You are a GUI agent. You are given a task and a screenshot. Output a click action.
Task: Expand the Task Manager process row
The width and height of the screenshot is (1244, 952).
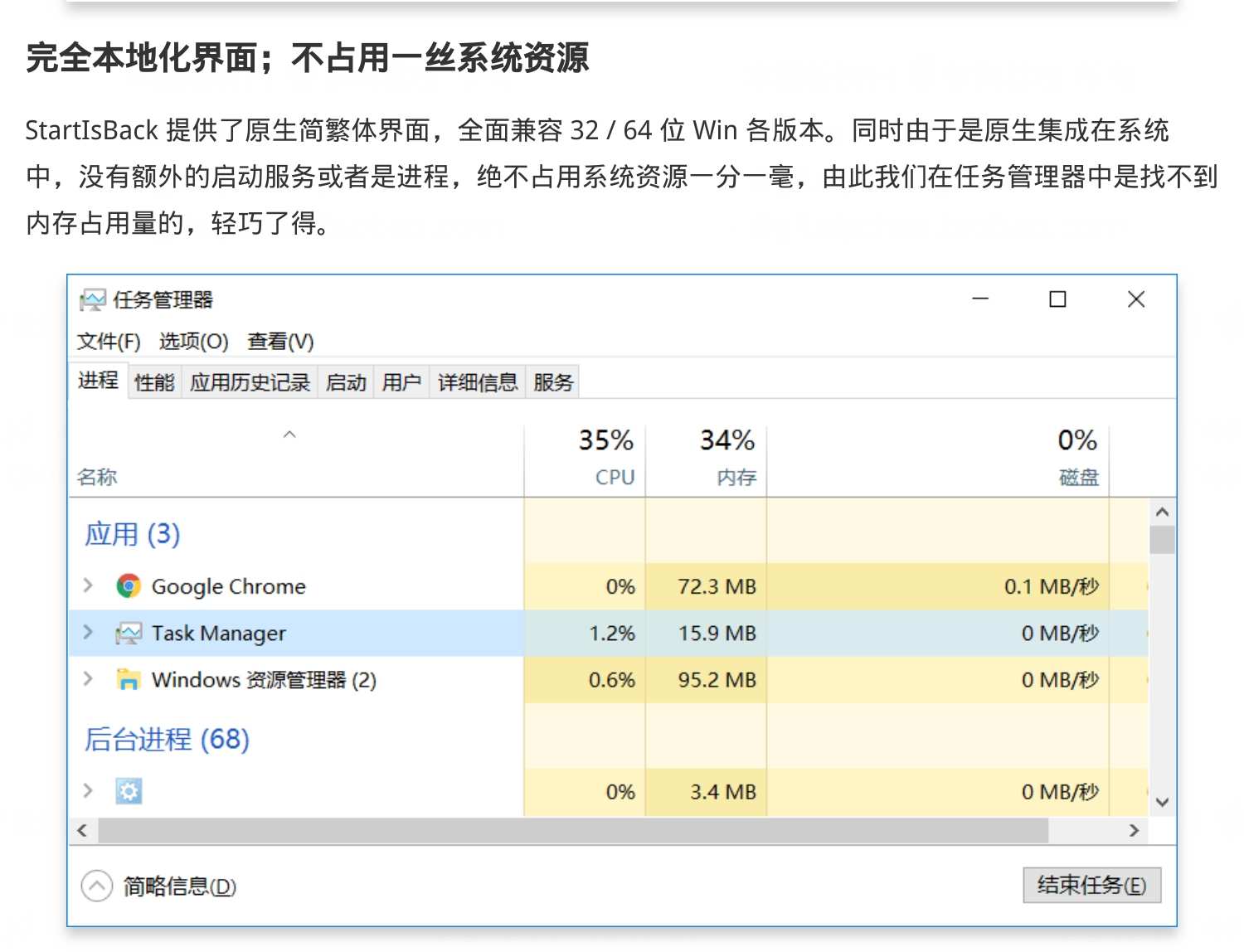point(88,632)
